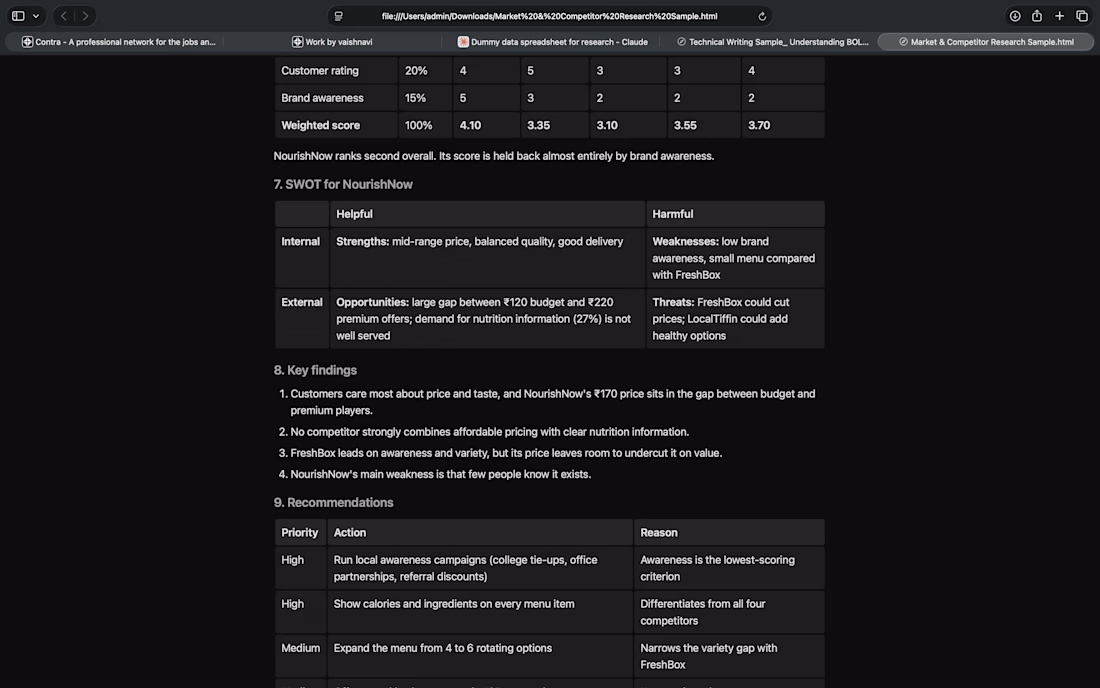
Task: Switch to the Contra professional network tab
Action: [118, 42]
